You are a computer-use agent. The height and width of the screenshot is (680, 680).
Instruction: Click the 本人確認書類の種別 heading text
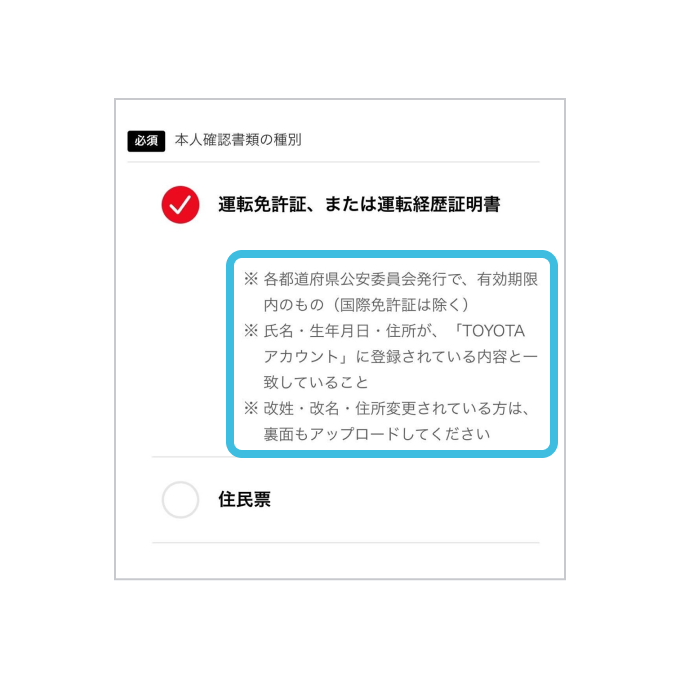click(238, 140)
